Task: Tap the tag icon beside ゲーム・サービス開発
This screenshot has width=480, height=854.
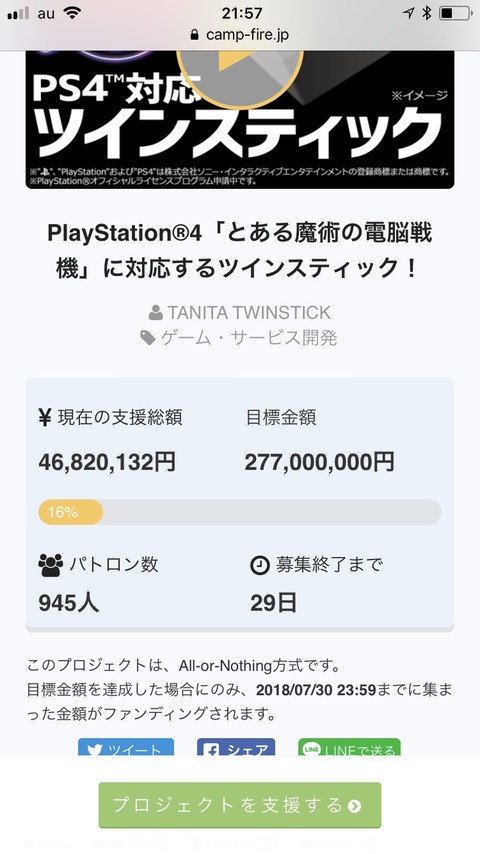Action: coord(148,339)
